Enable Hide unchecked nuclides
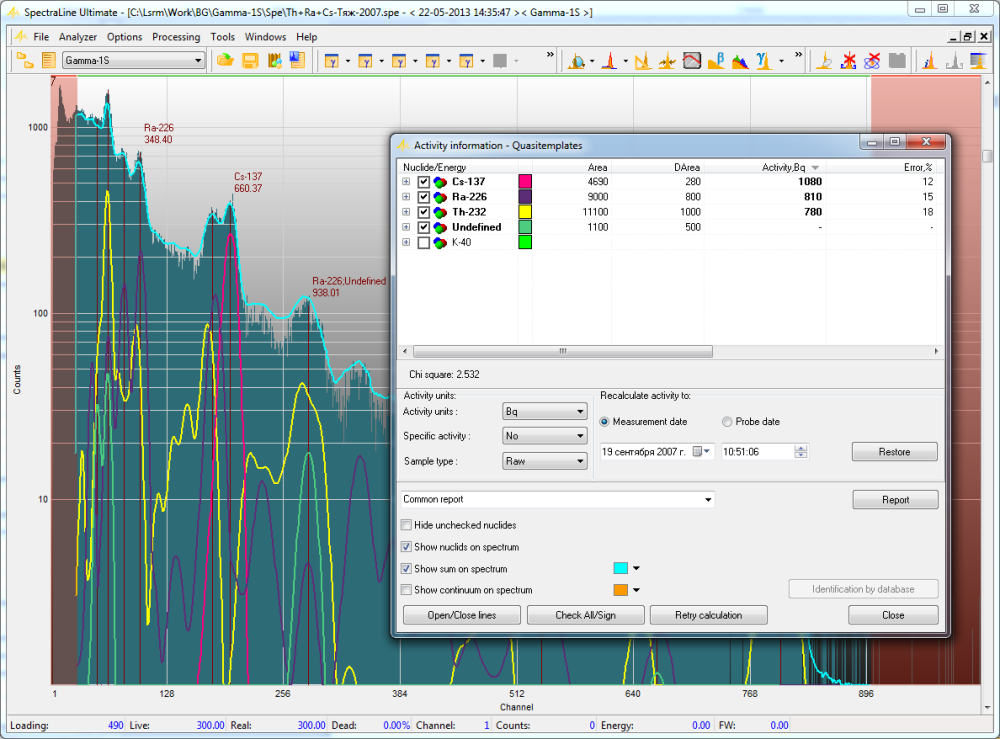The width and height of the screenshot is (1000, 739). tap(406, 525)
